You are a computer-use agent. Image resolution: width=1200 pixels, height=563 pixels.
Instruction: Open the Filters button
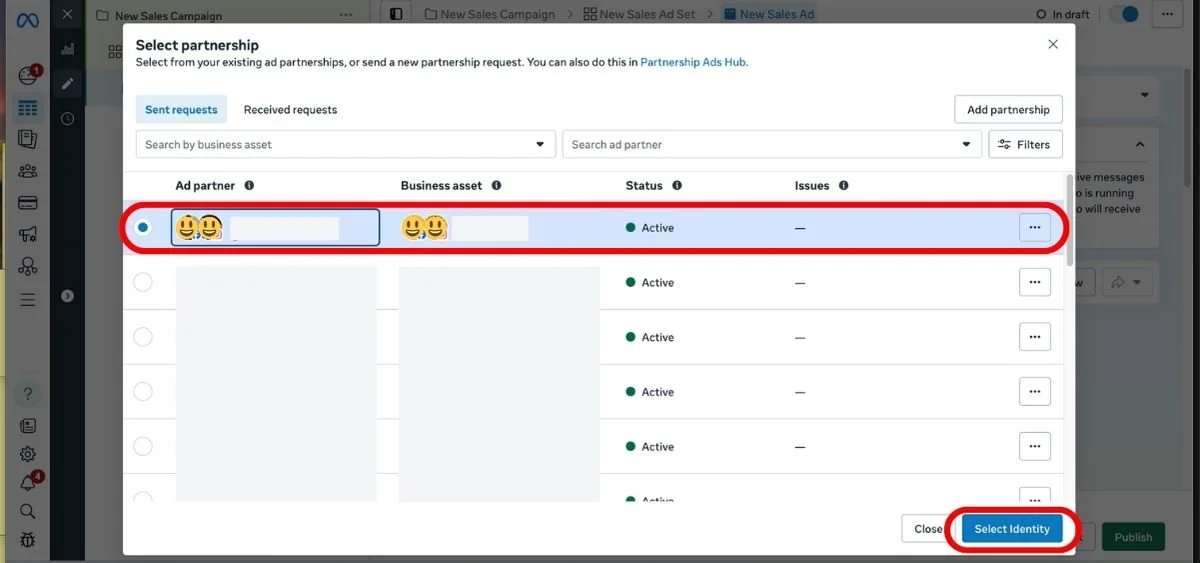(x=1025, y=144)
